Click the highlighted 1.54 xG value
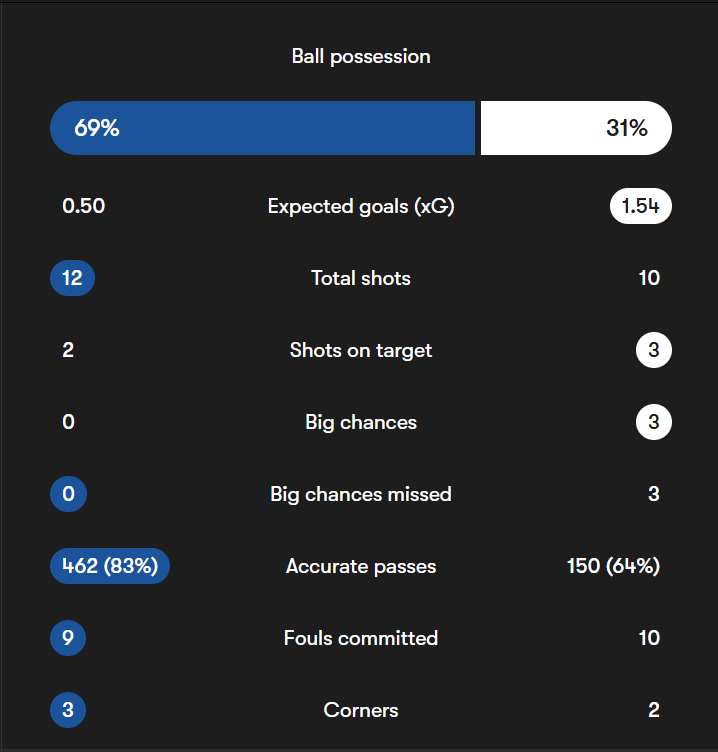Viewport: 718px width, 752px height. (640, 207)
